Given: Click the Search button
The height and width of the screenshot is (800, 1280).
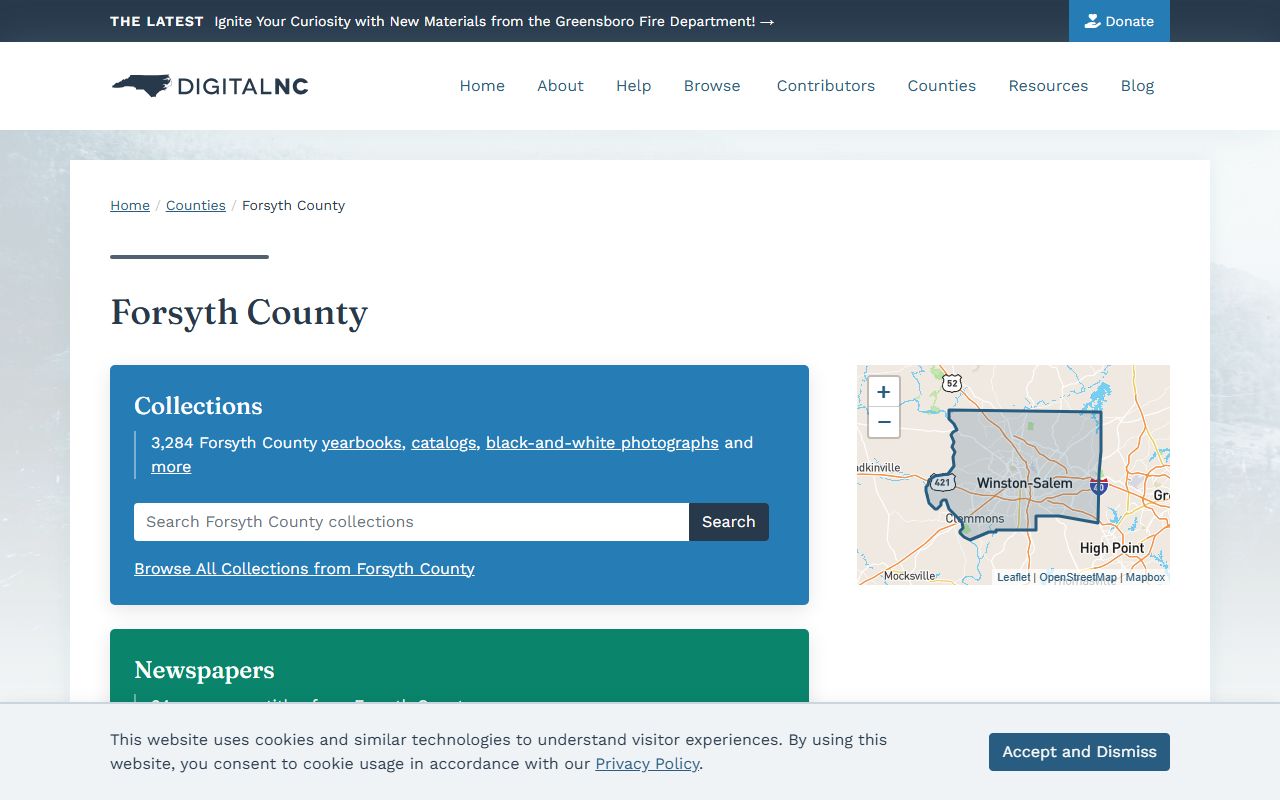Looking at the screenshot, I should (x=729, y=522).
